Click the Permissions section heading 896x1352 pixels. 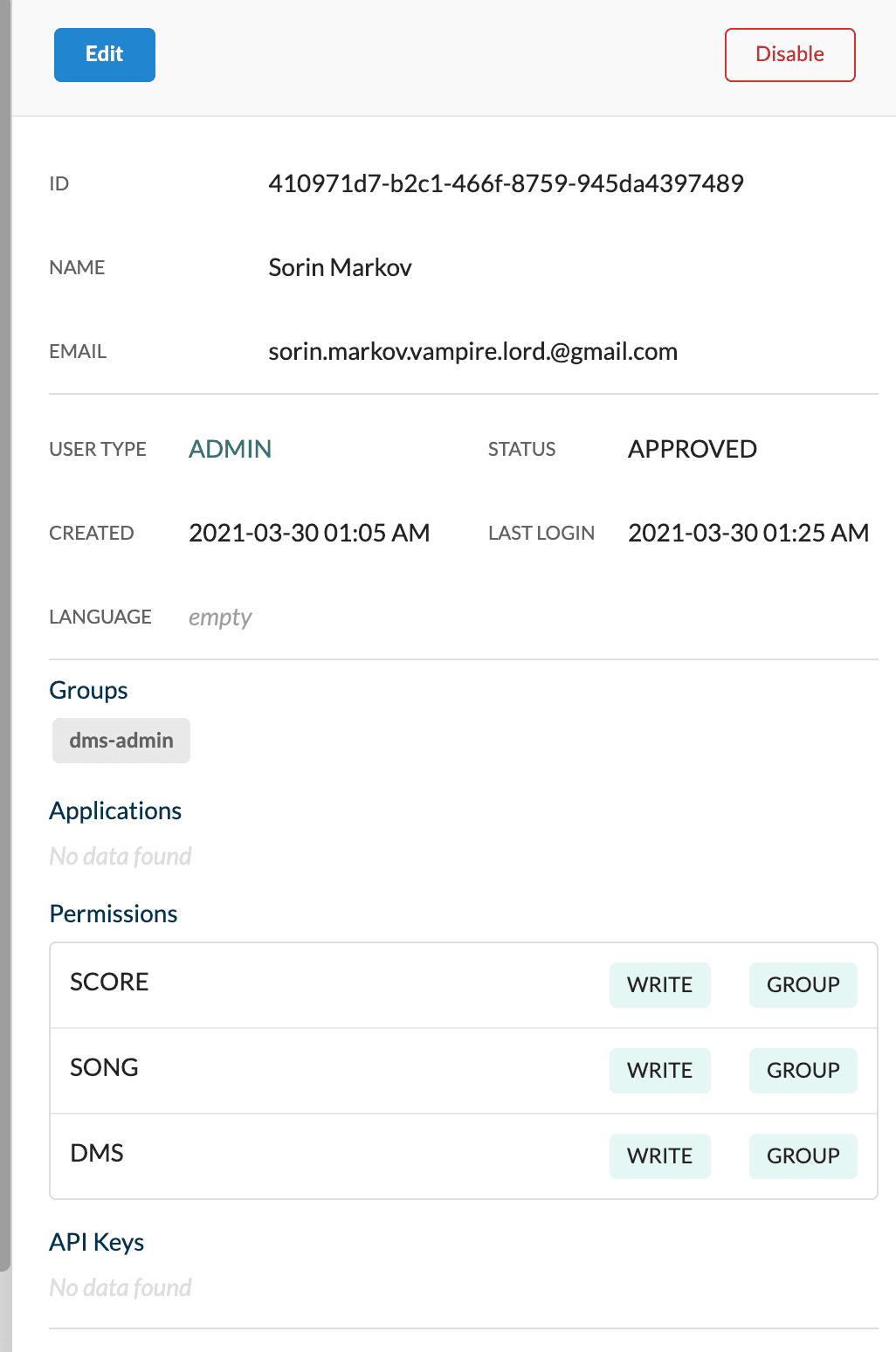(114, 914)
